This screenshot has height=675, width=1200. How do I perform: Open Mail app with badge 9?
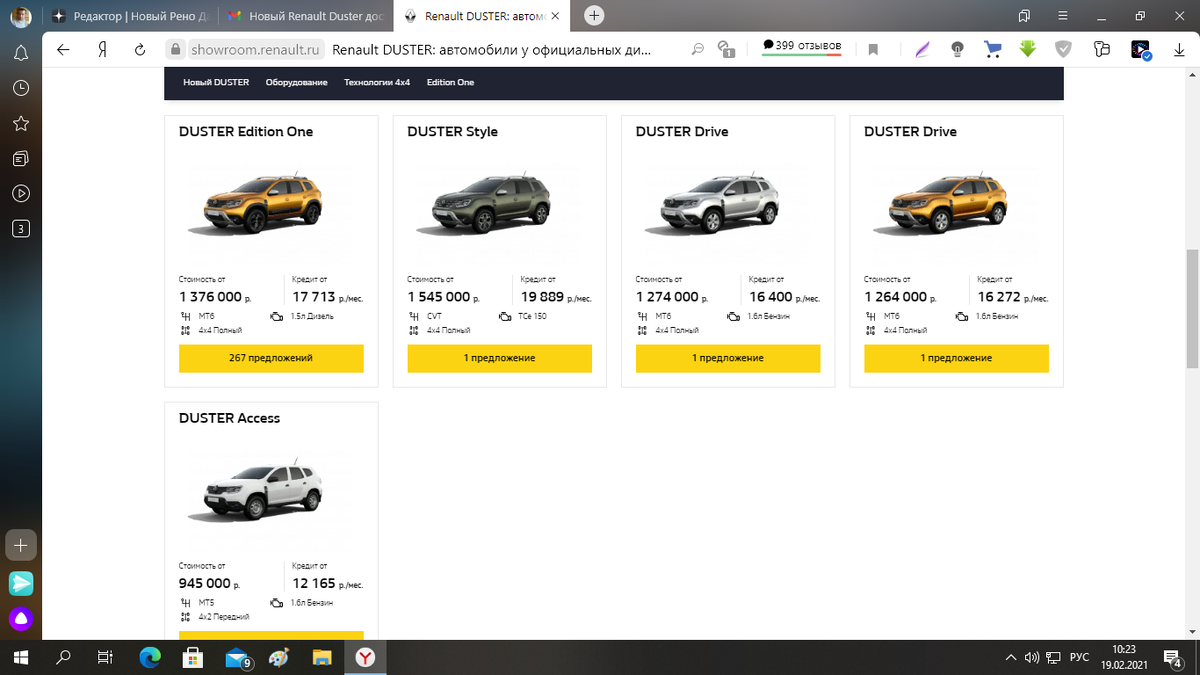click(238, 657)
